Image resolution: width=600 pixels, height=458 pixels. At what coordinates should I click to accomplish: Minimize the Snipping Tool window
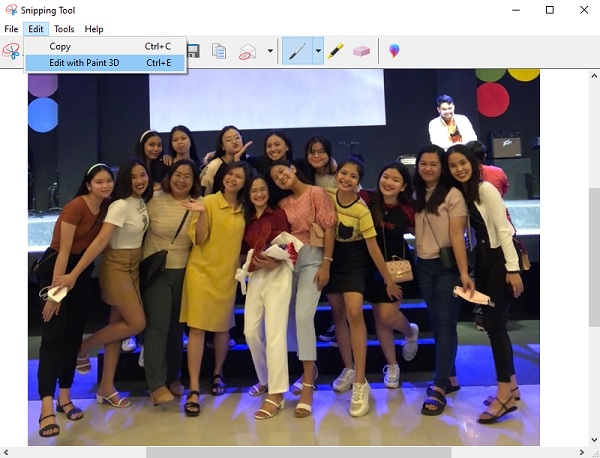click(x=516, y=10)
